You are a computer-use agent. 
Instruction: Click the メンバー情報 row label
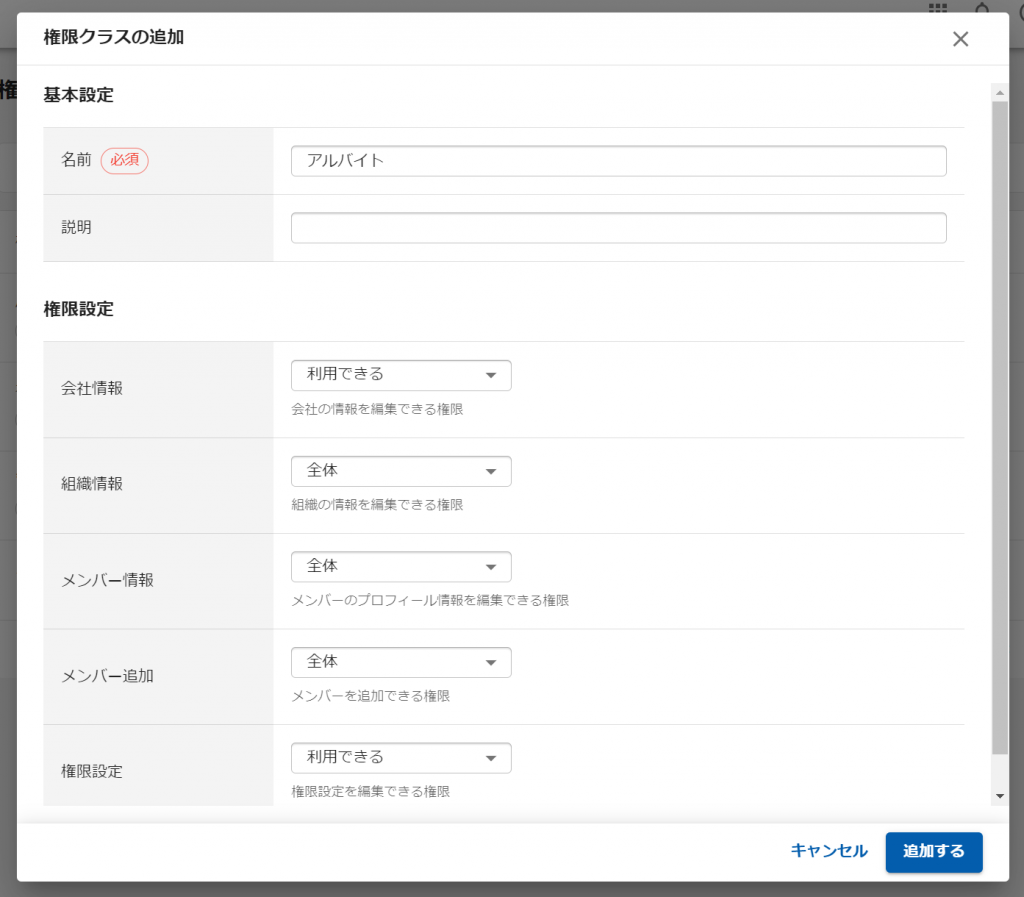click(108, 580)
